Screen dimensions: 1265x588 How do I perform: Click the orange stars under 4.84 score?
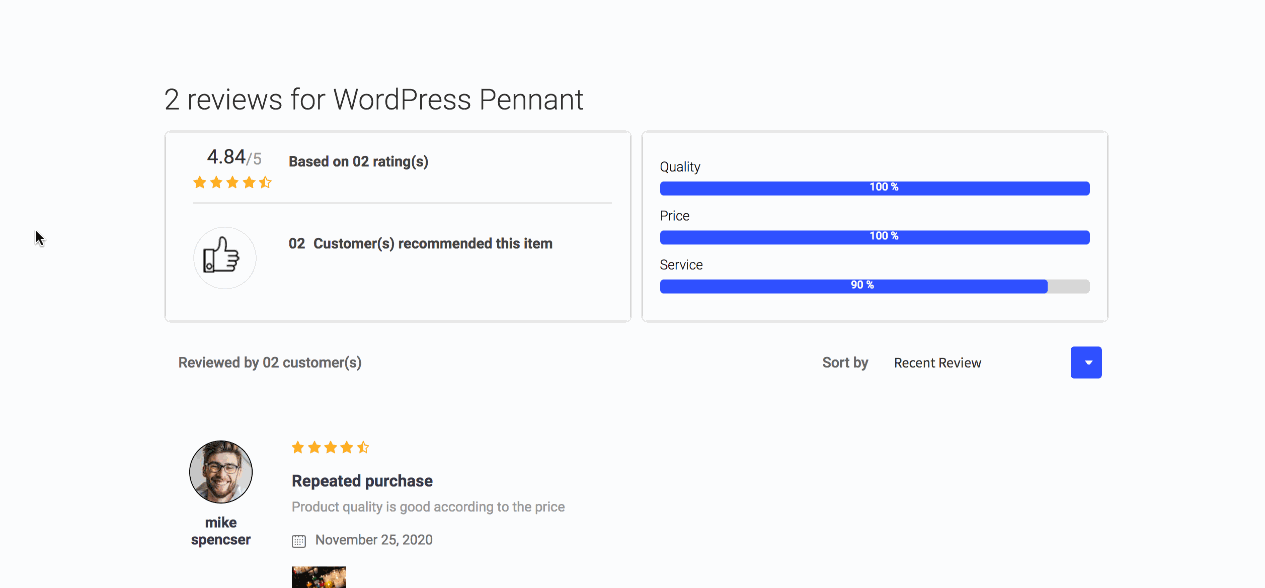232,182
